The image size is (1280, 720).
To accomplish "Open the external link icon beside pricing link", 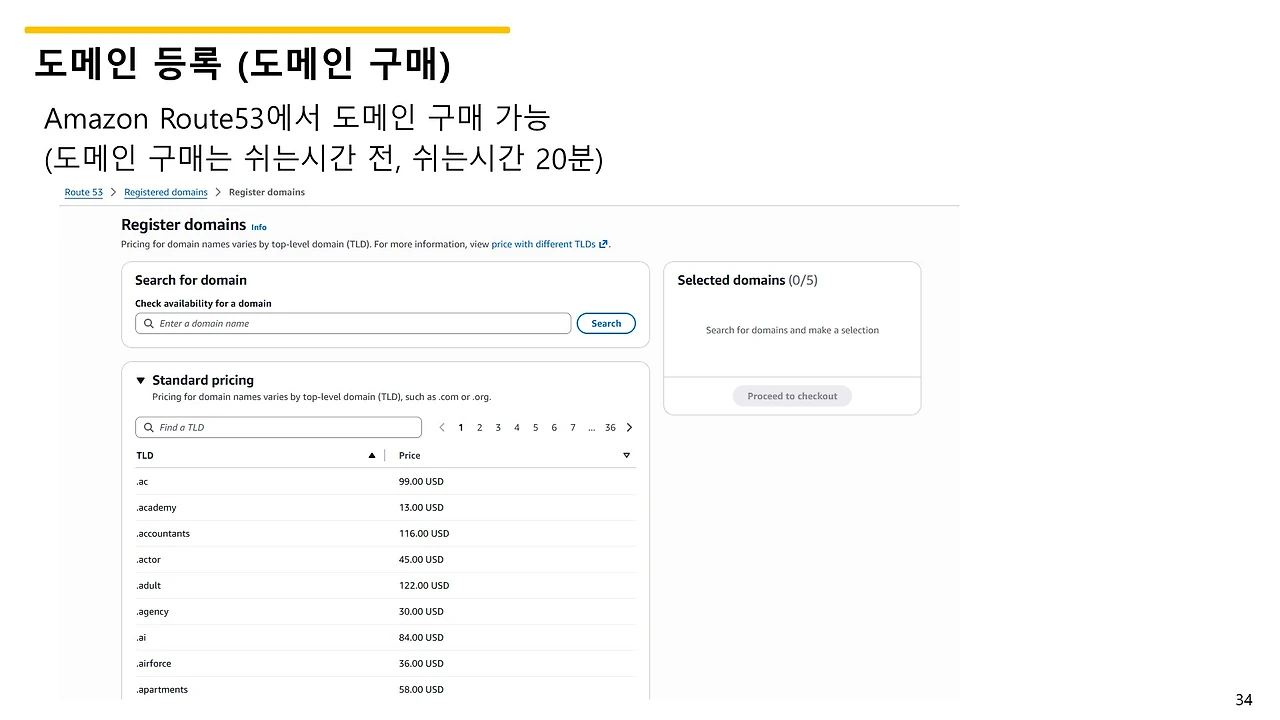I will [x=605, y=243].
